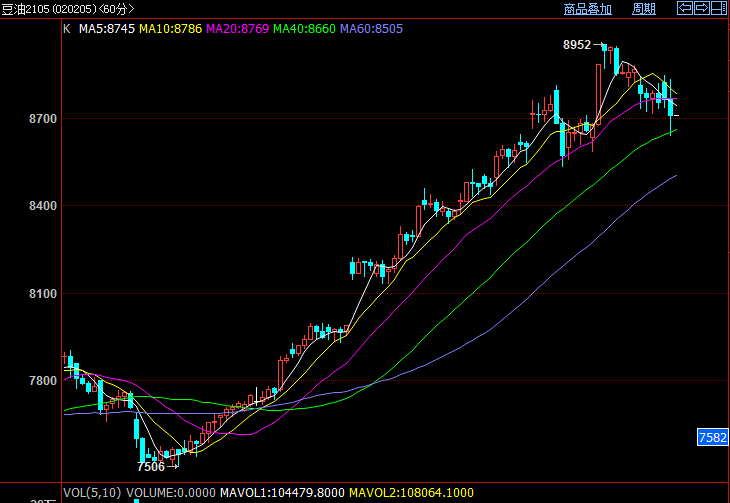Click the MAVOL2:108064.1000 value
This screenshot has height=503, width=730.
[411, 493]
